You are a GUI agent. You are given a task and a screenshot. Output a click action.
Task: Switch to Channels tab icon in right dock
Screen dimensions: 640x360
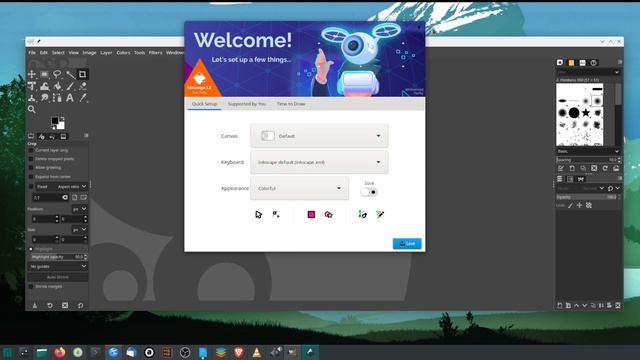[x=570, y=179]
